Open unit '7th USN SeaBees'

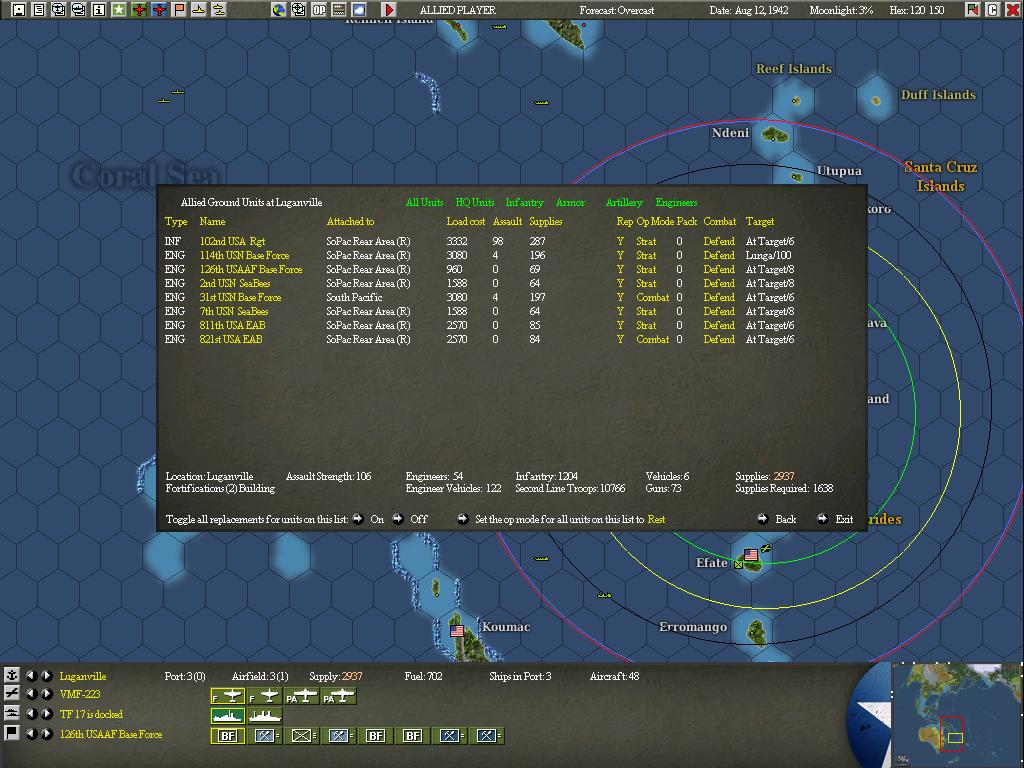point(234,311)
